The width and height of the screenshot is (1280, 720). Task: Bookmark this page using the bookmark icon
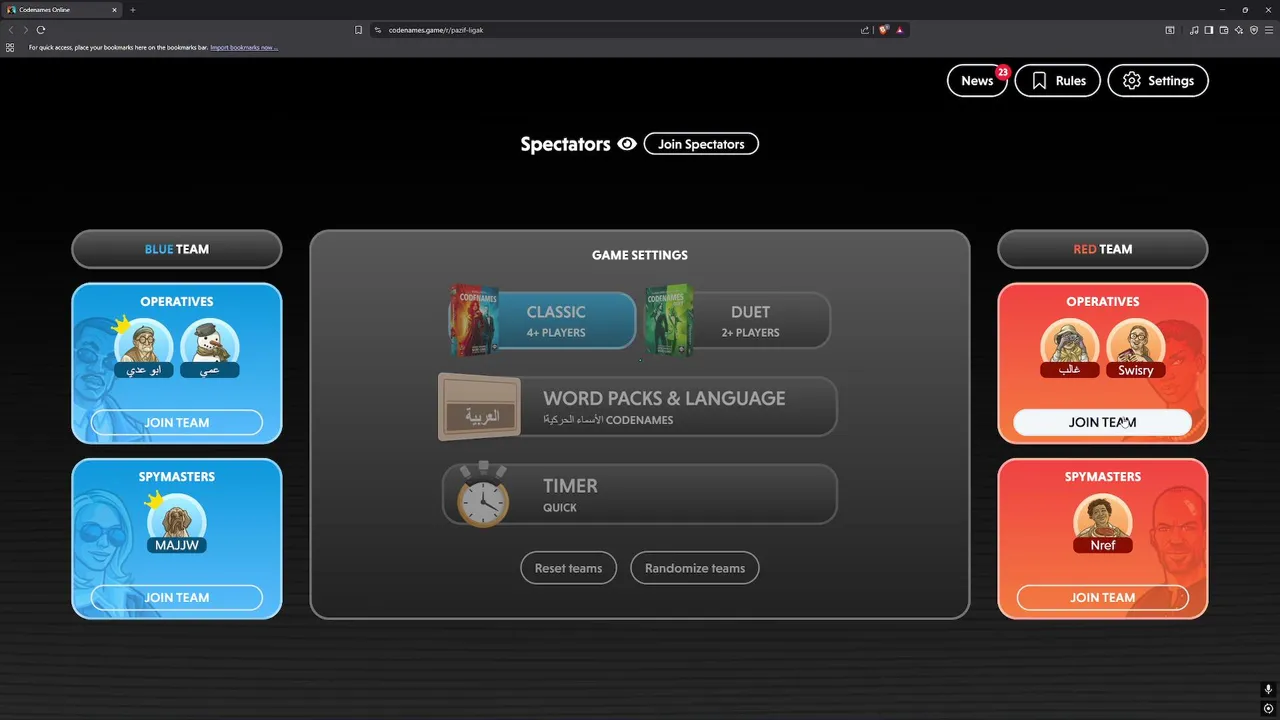tap(358, 30)
